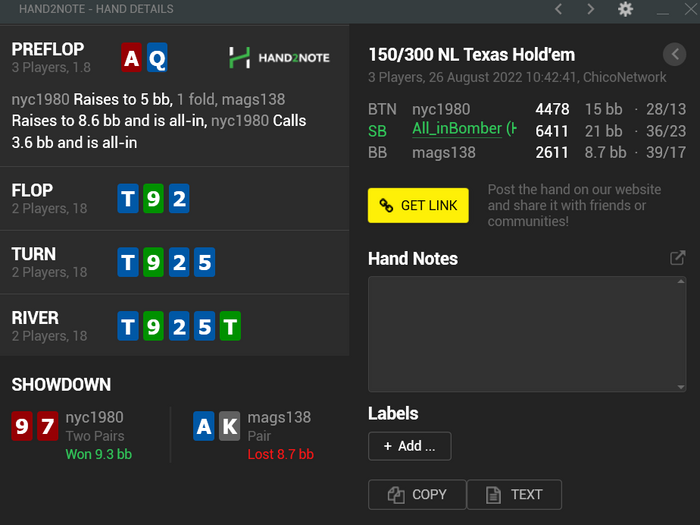Screen dimensions: 700x525
Task: Click the RIVER street heading
Action: point(35,318)
